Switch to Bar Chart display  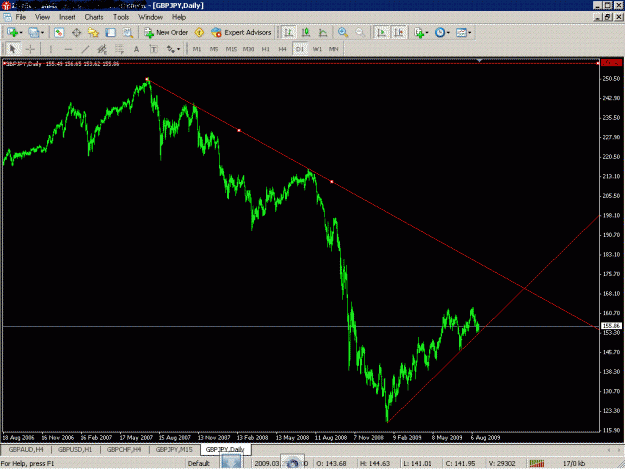tap(289, 32)
